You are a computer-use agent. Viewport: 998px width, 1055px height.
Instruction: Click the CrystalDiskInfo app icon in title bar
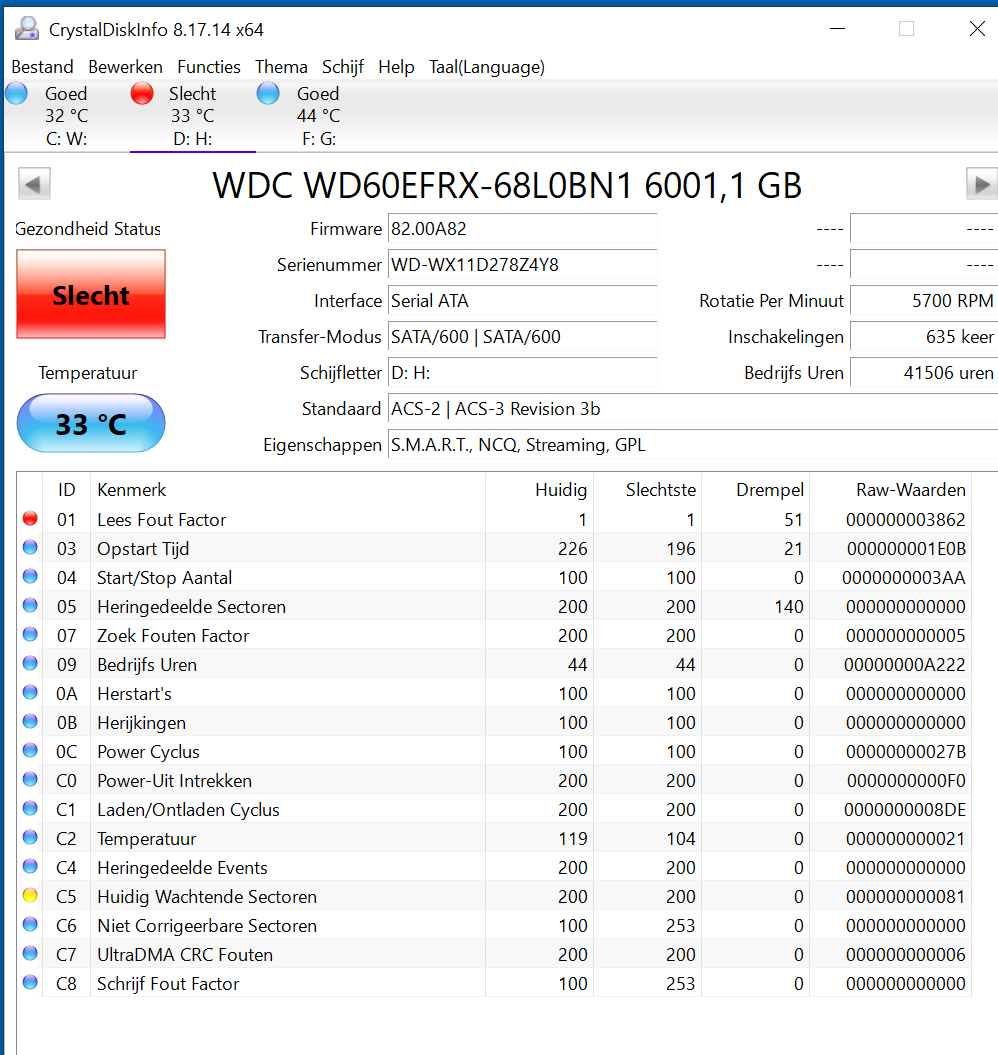27,29
